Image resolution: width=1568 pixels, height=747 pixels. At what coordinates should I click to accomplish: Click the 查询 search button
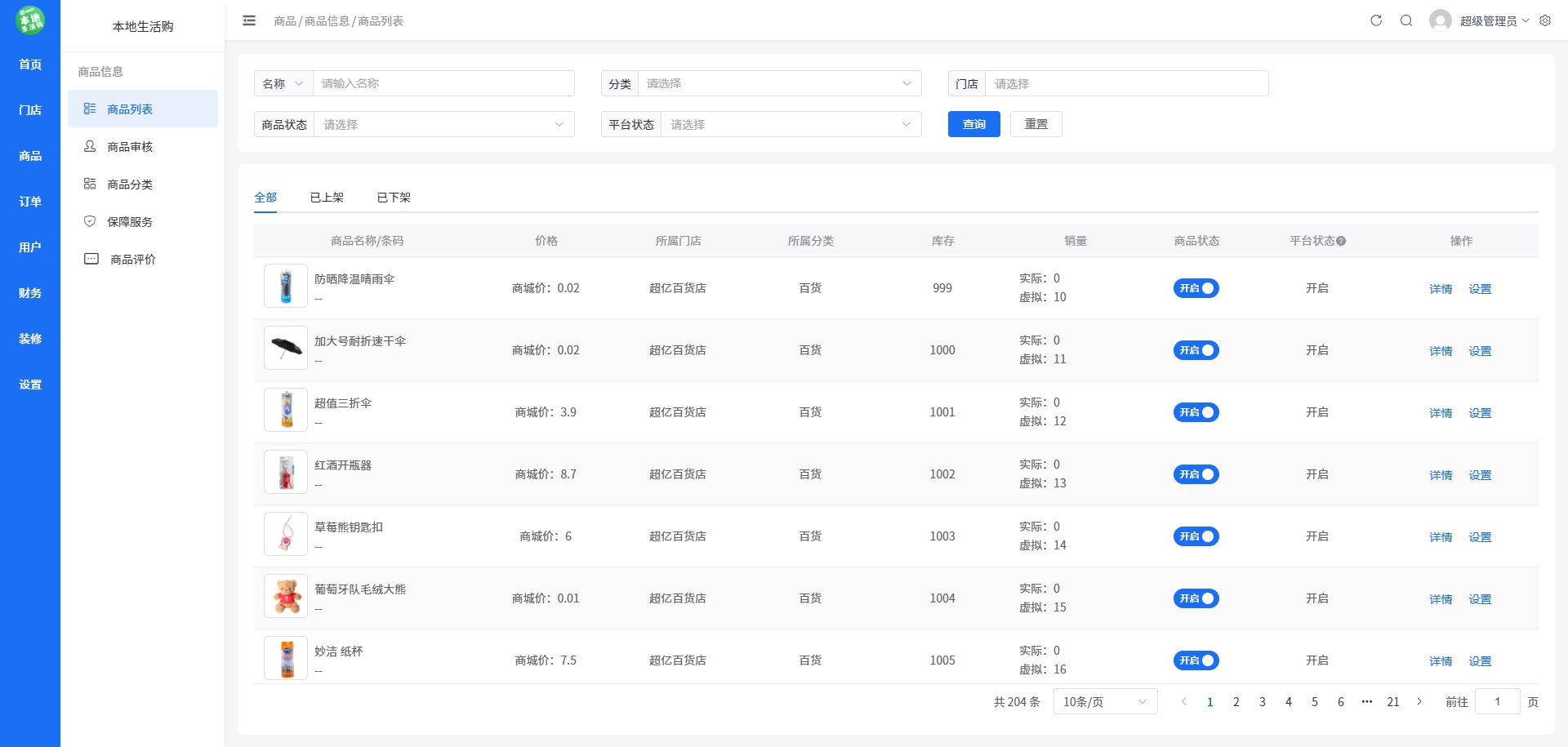[974, 124]
